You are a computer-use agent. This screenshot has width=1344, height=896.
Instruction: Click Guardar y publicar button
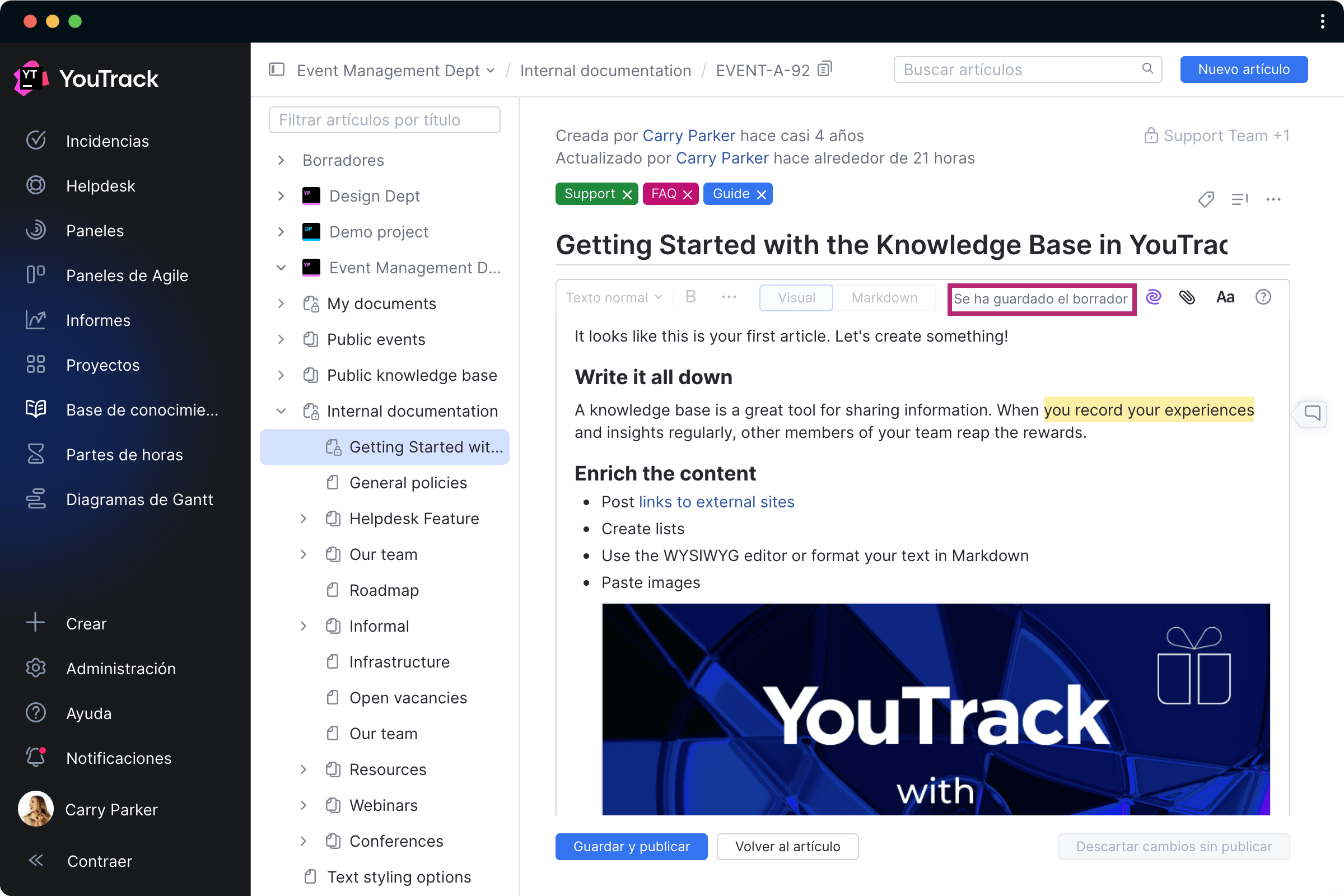tap(631, 847)
